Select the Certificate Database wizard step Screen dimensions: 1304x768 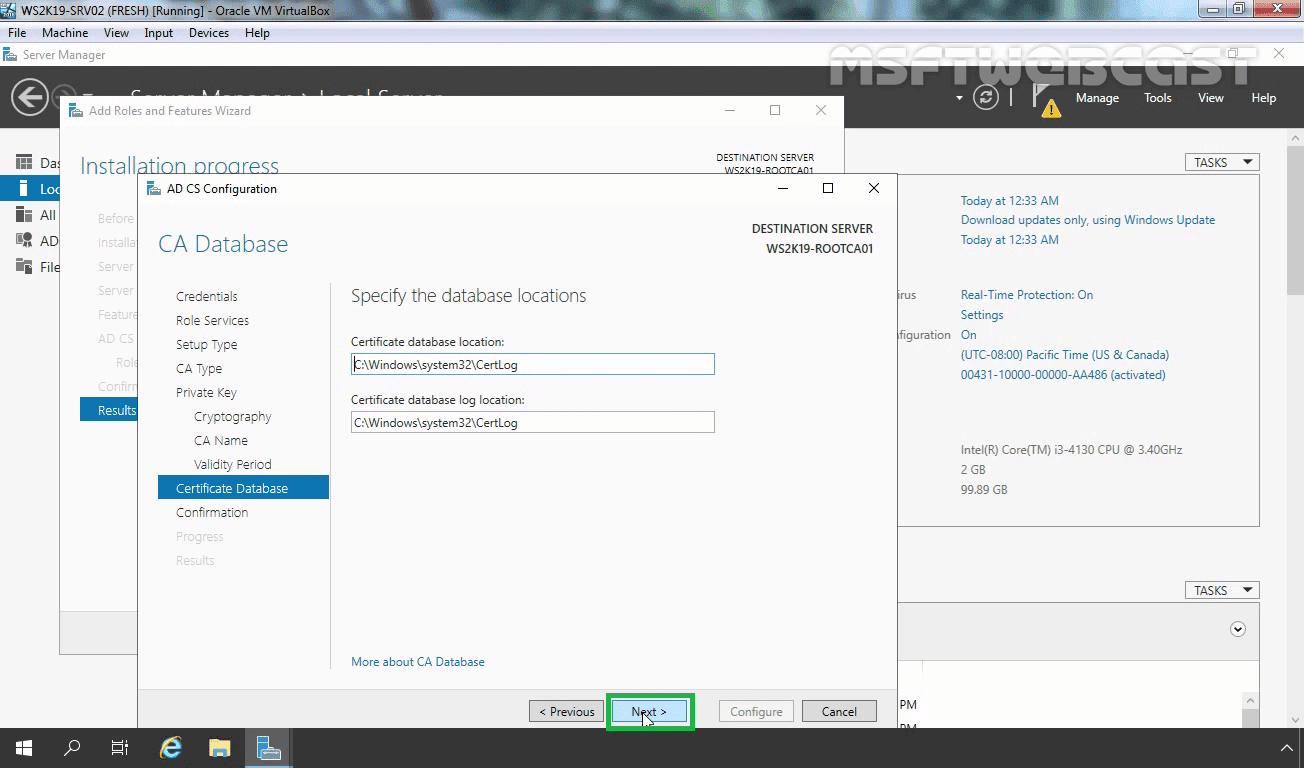click(243, 488)
